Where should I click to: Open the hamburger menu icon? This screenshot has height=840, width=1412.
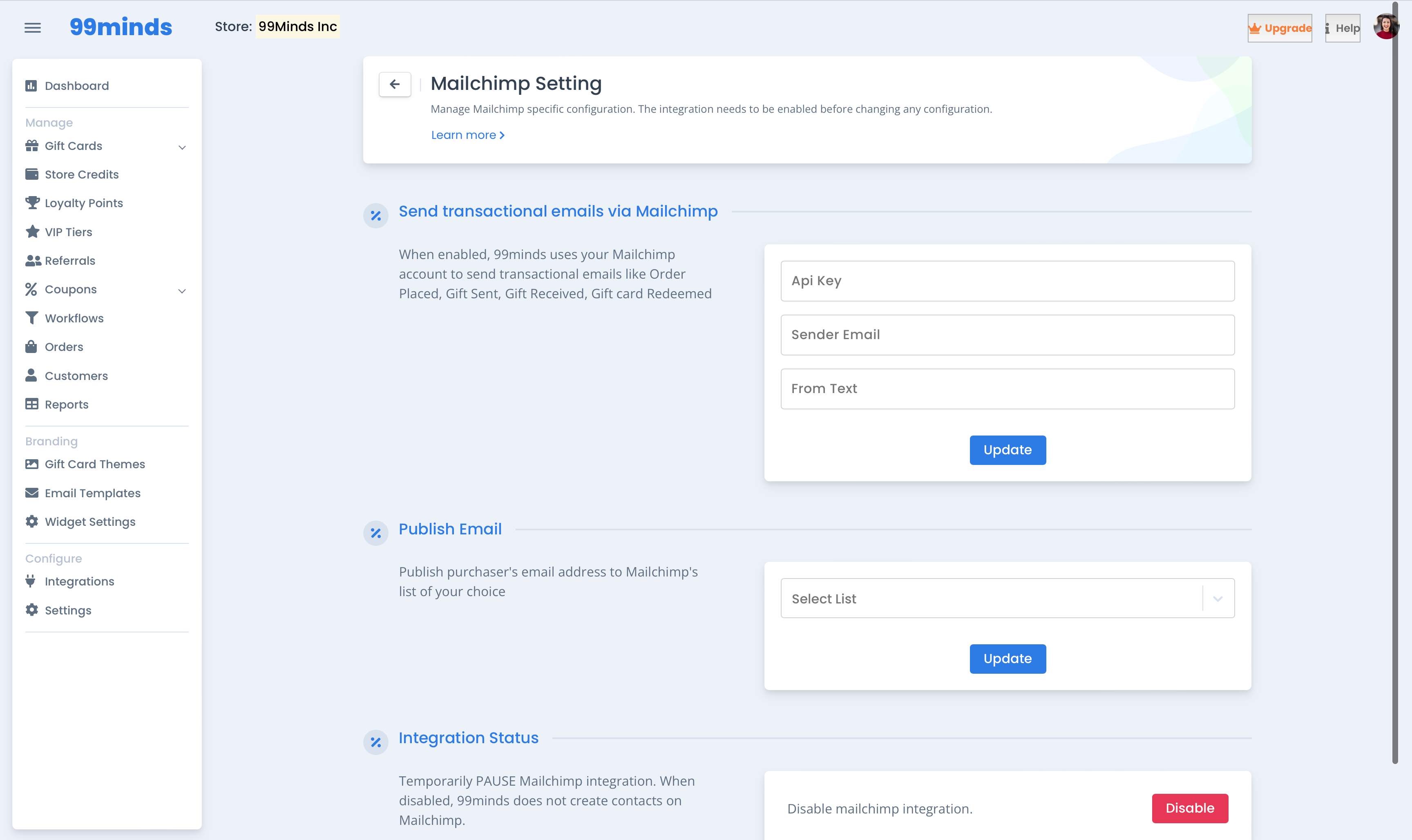[32, 28]
